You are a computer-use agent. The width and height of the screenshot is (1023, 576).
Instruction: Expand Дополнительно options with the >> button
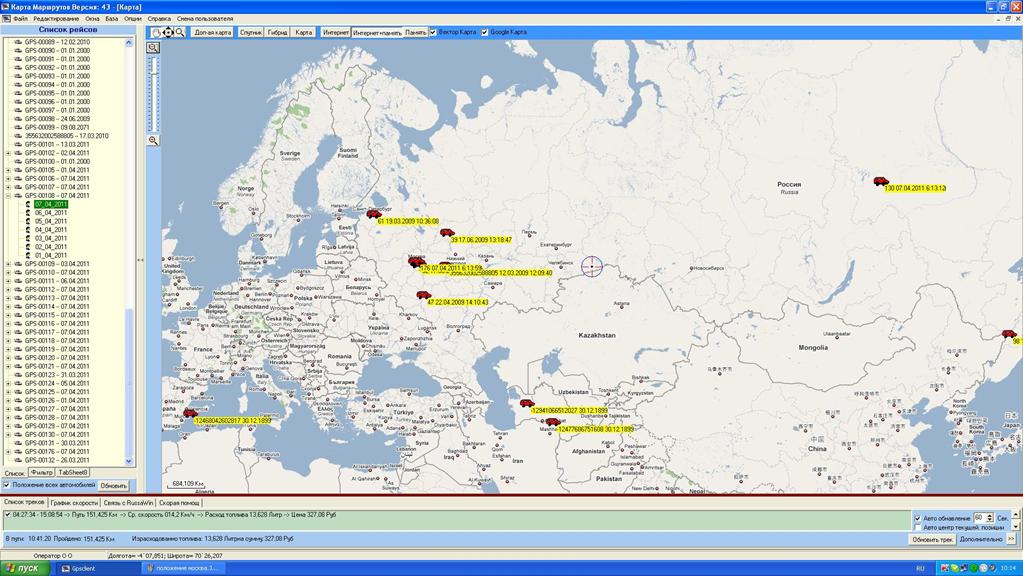tap(1011, 539)
